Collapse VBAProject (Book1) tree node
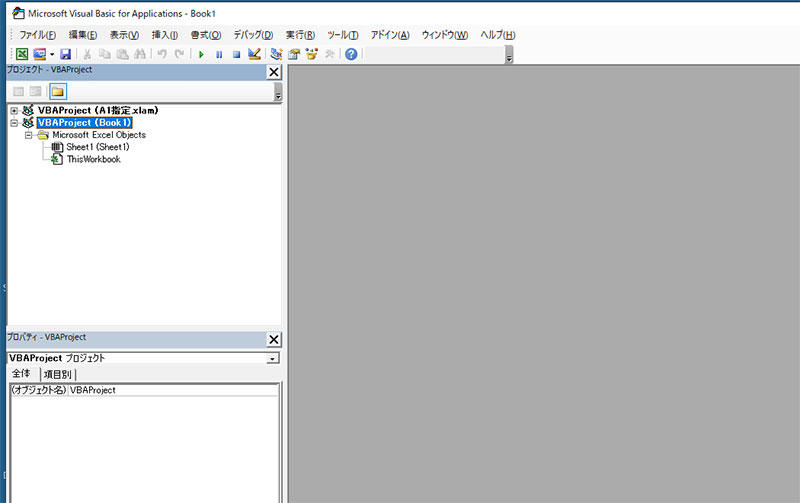The width and height of the screenshot is (800, 503). [14, 123]
